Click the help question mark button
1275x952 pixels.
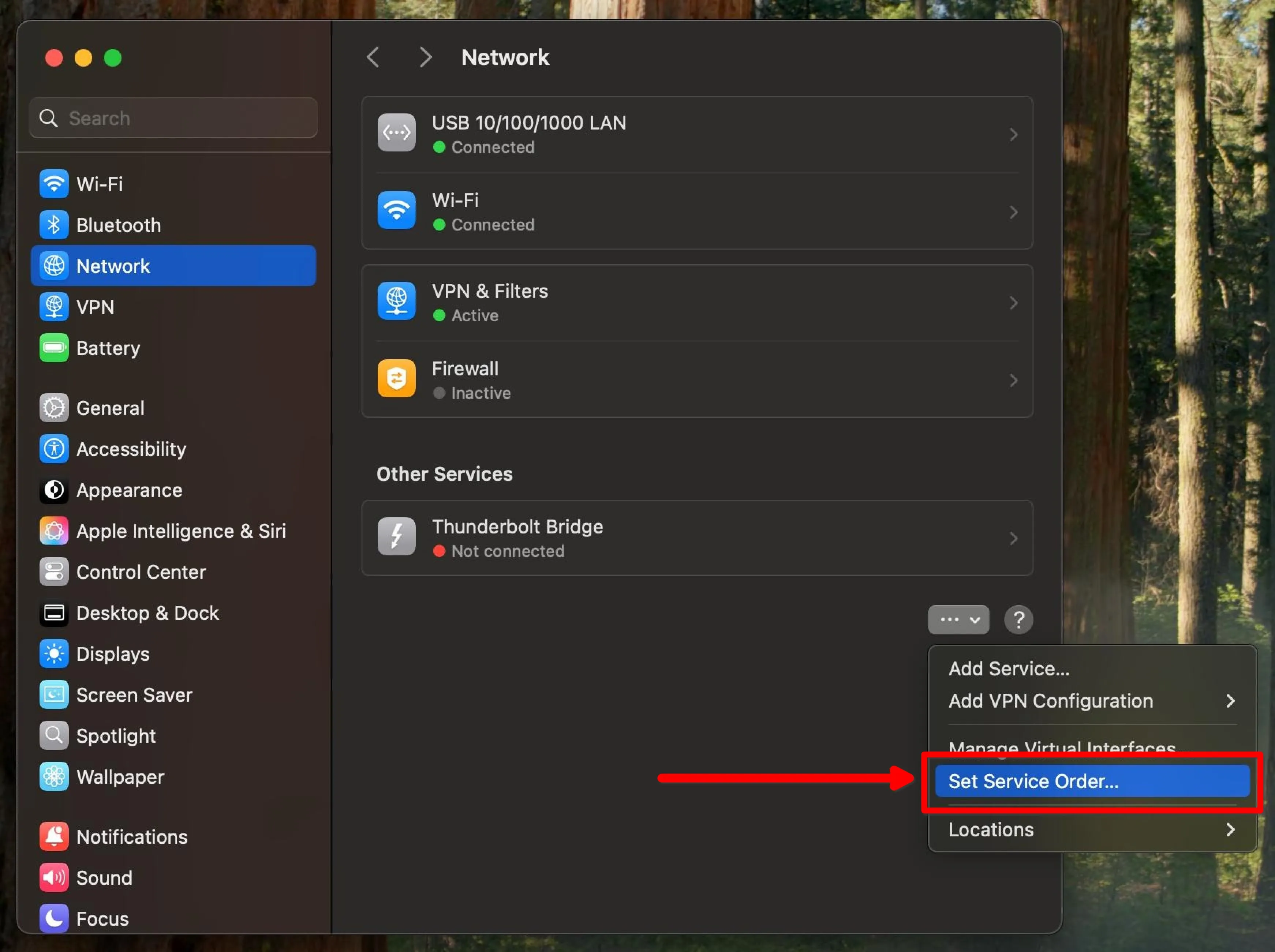point(1018,620)
